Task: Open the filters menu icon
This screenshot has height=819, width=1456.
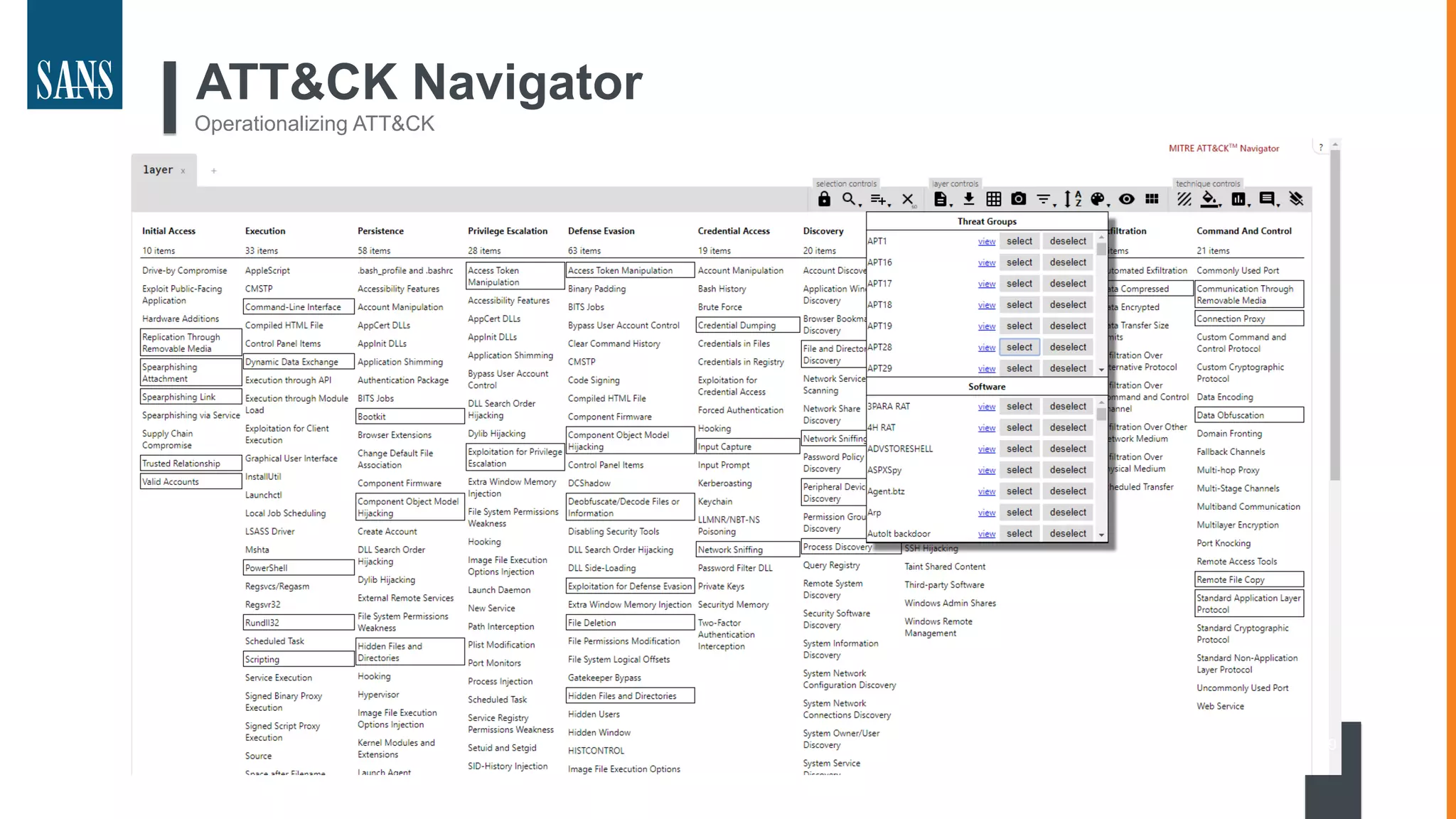Action: click(1043, 200)
